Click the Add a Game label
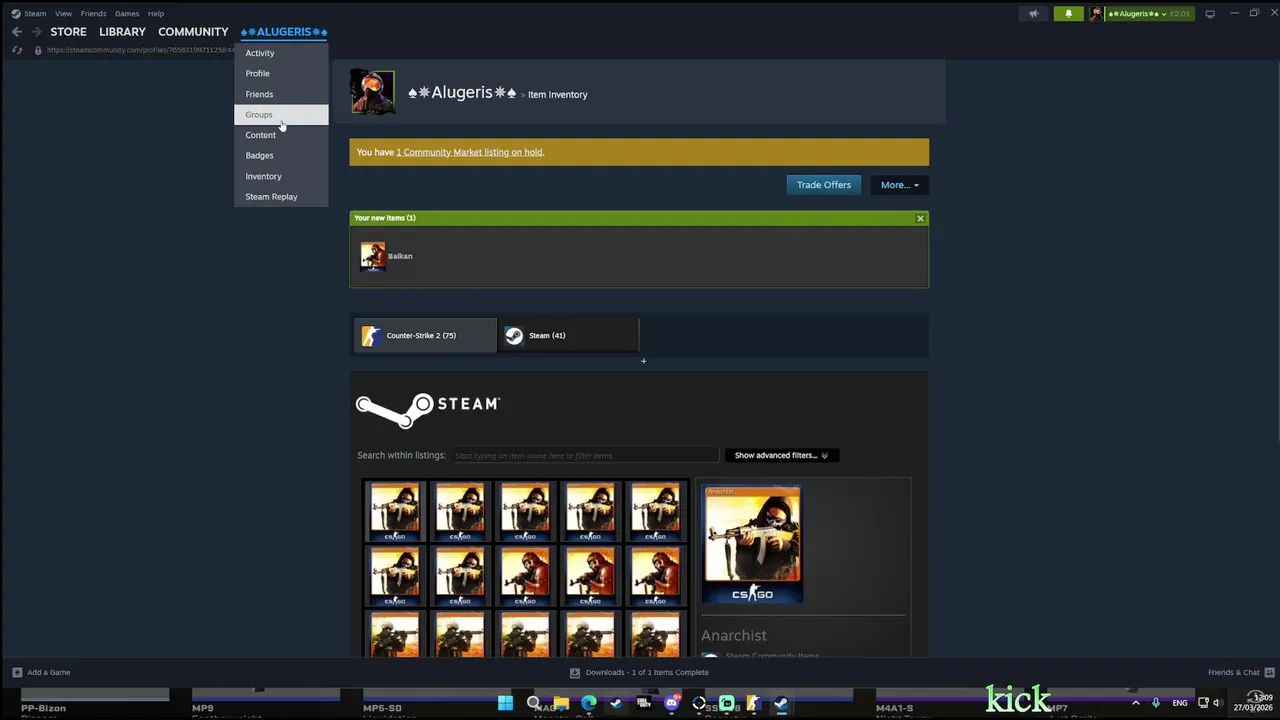 tap(48, 672)
